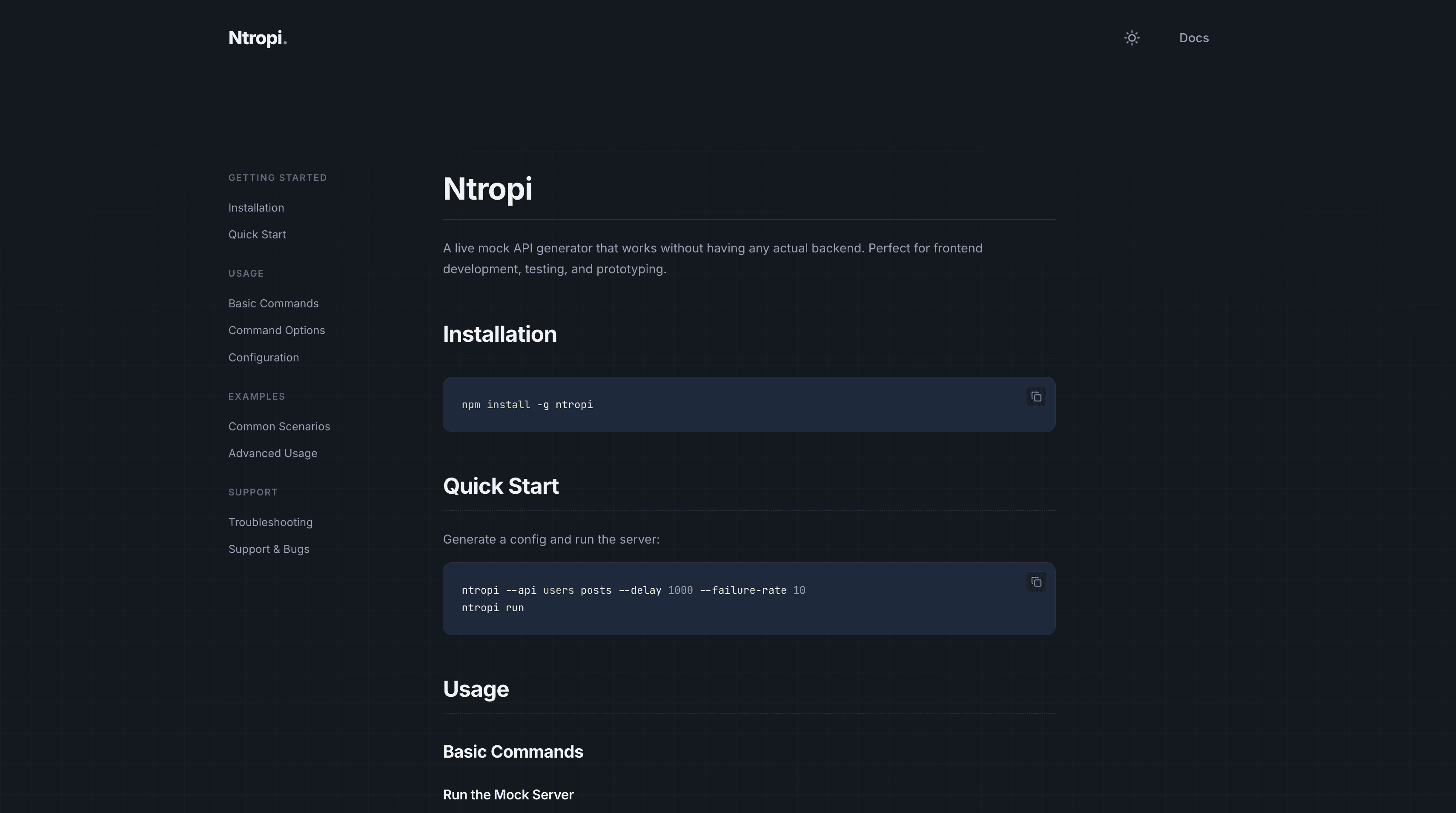Click the Usage section heading
Viewport: 1456px width, 813px height.
click(476, 689)
